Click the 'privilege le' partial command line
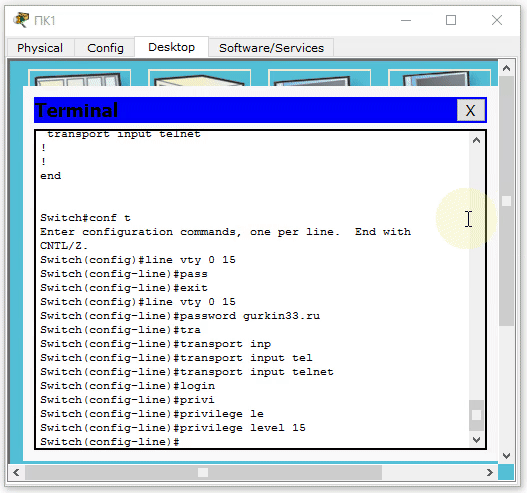 [152, 414]
